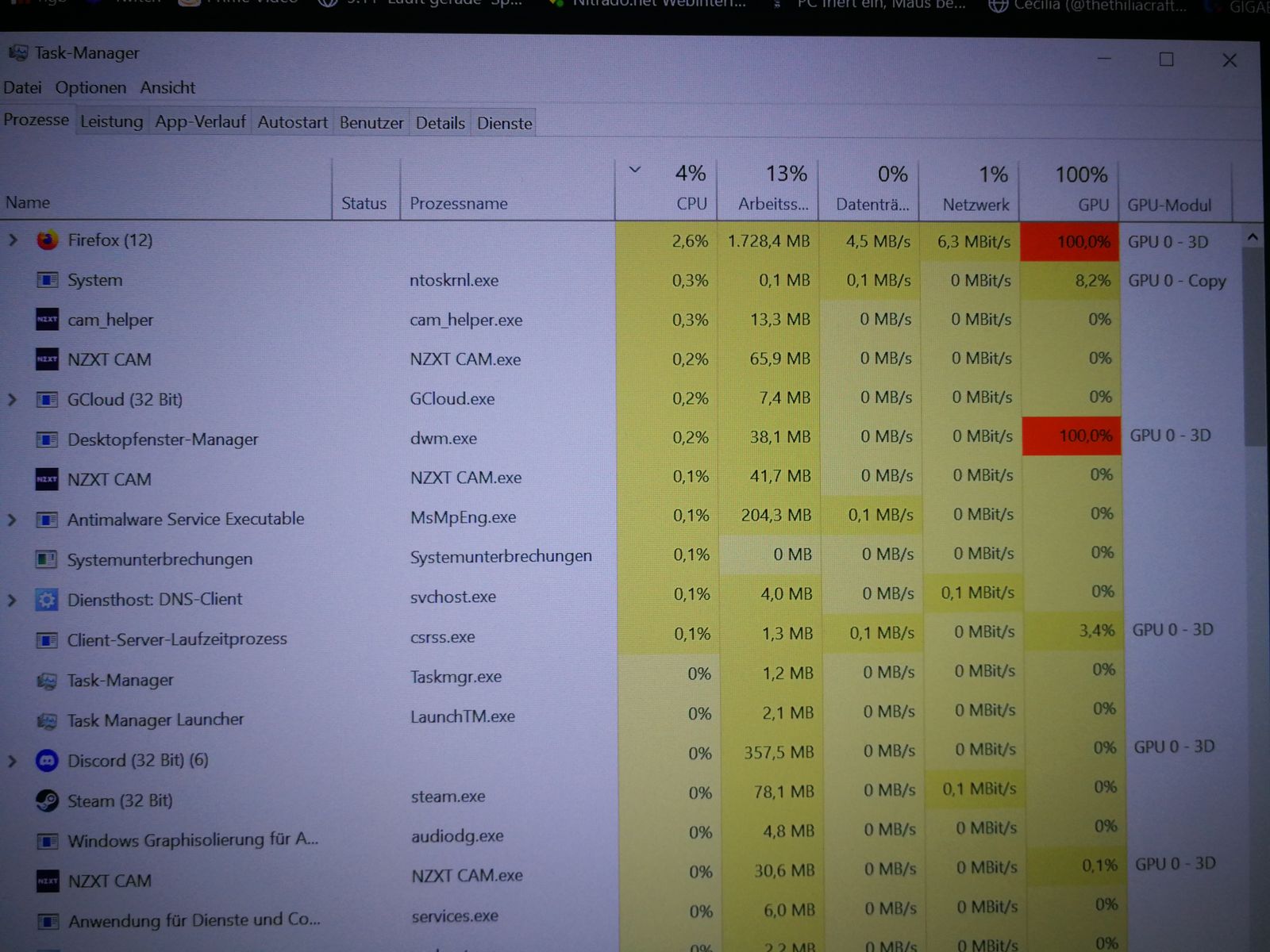The image size is (1270, 952).
Task: Click the Steam icon in the list
Action: 48,800
